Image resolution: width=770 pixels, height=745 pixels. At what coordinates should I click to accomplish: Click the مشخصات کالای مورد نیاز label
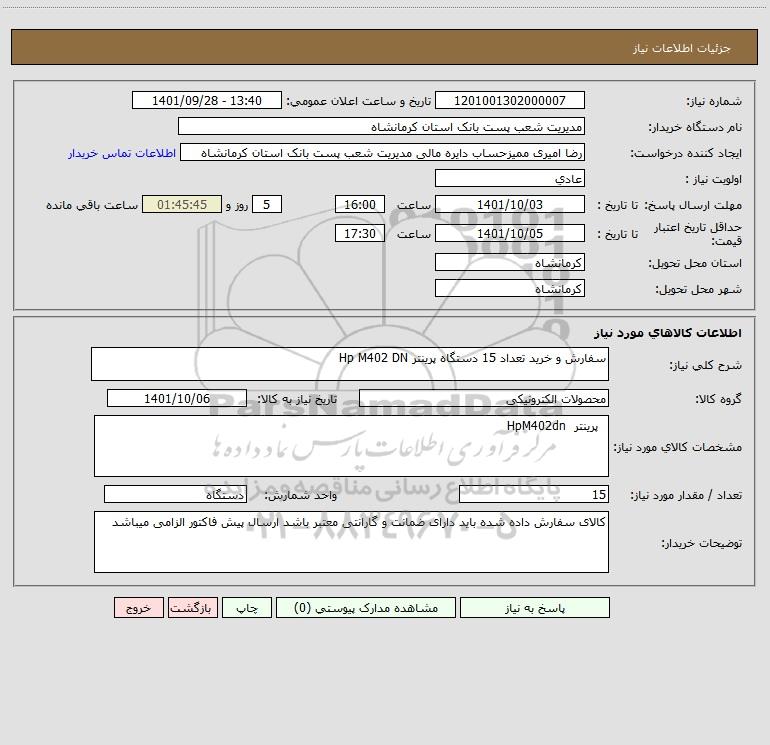(x=678, y=447)
